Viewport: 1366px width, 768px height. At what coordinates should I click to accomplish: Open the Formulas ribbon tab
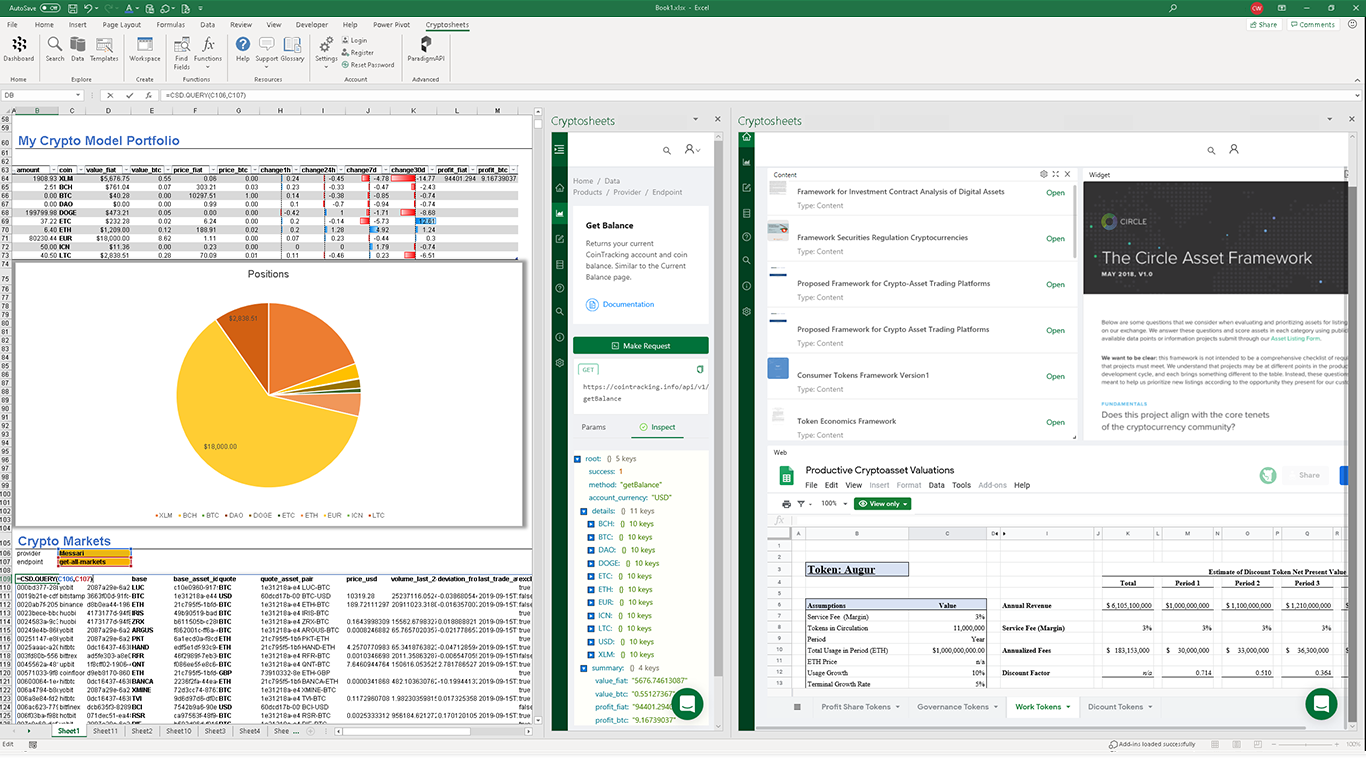pos(170,24)
